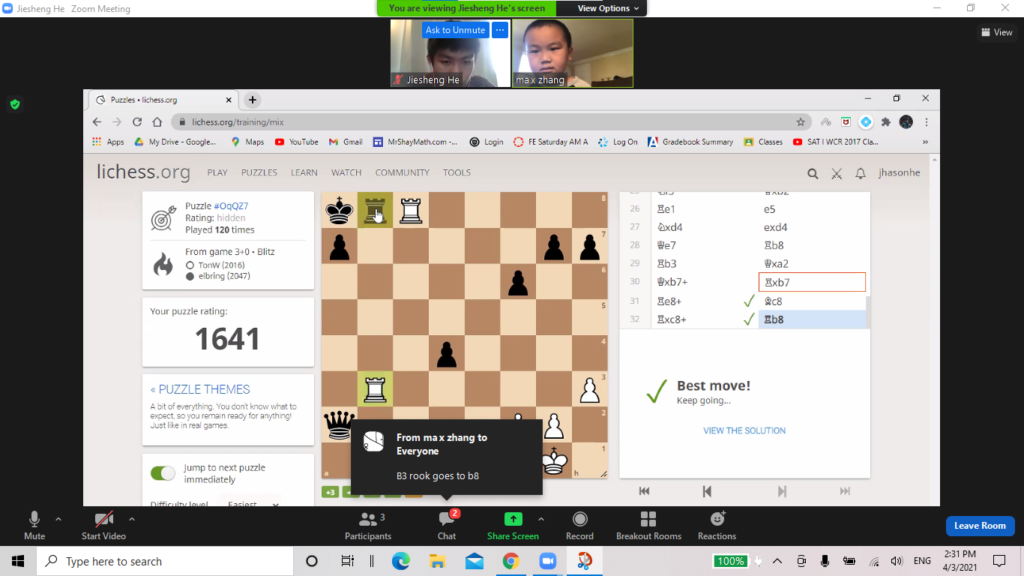
Task: Open jhasonhe user menu
Action: click(x=899, y=172)
